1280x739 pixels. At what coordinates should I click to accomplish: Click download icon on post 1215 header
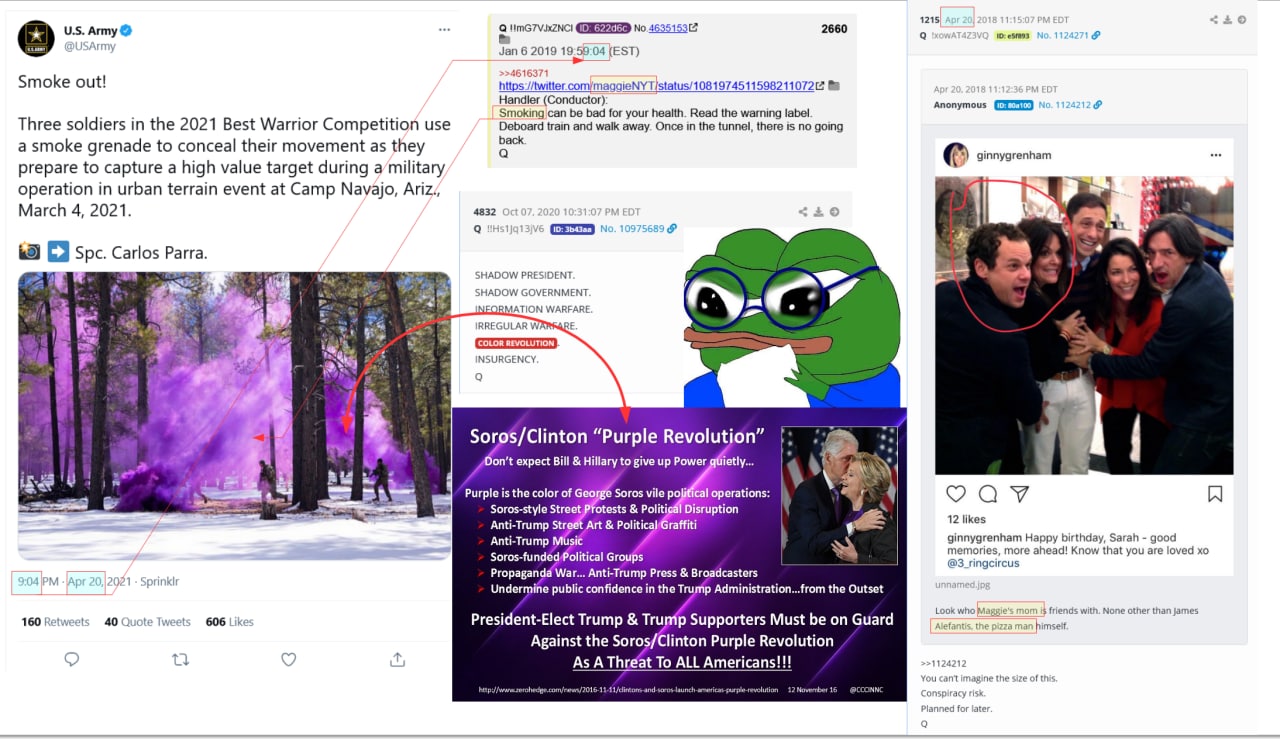(1227, 20)
